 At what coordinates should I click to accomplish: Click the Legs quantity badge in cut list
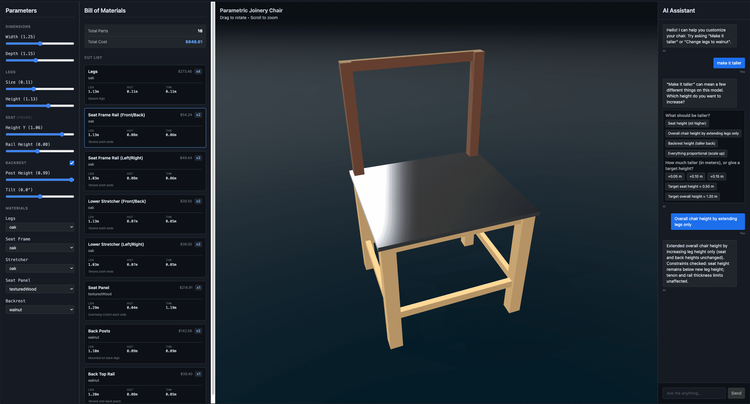(x=198, y=72)
